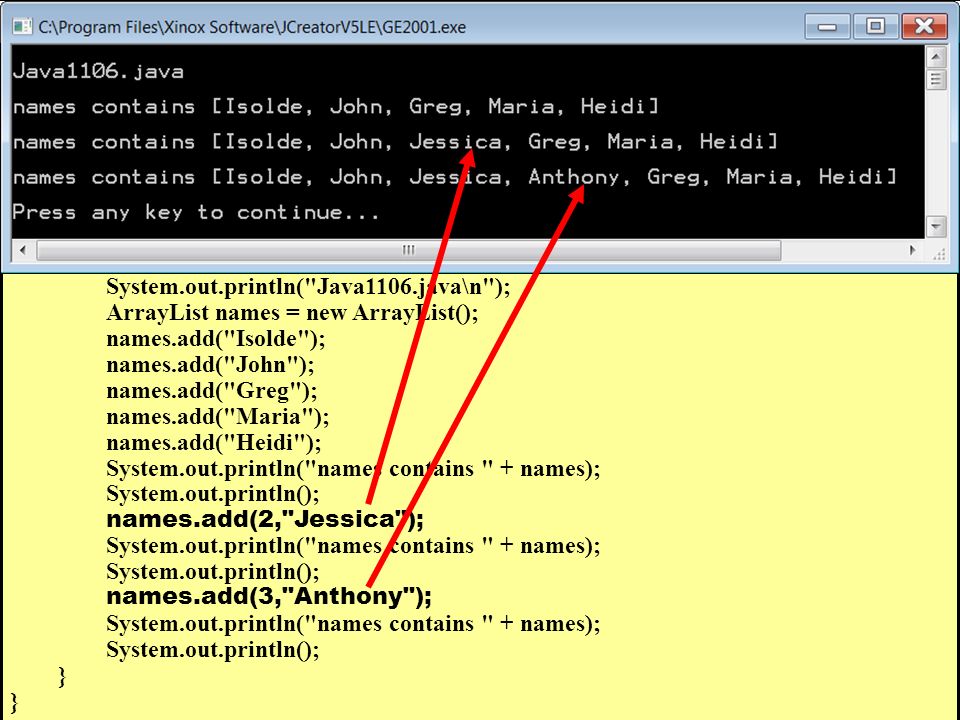Click the code line names.add("Maria");
Screen dimensions: 960x720
(x=217, y=417)
